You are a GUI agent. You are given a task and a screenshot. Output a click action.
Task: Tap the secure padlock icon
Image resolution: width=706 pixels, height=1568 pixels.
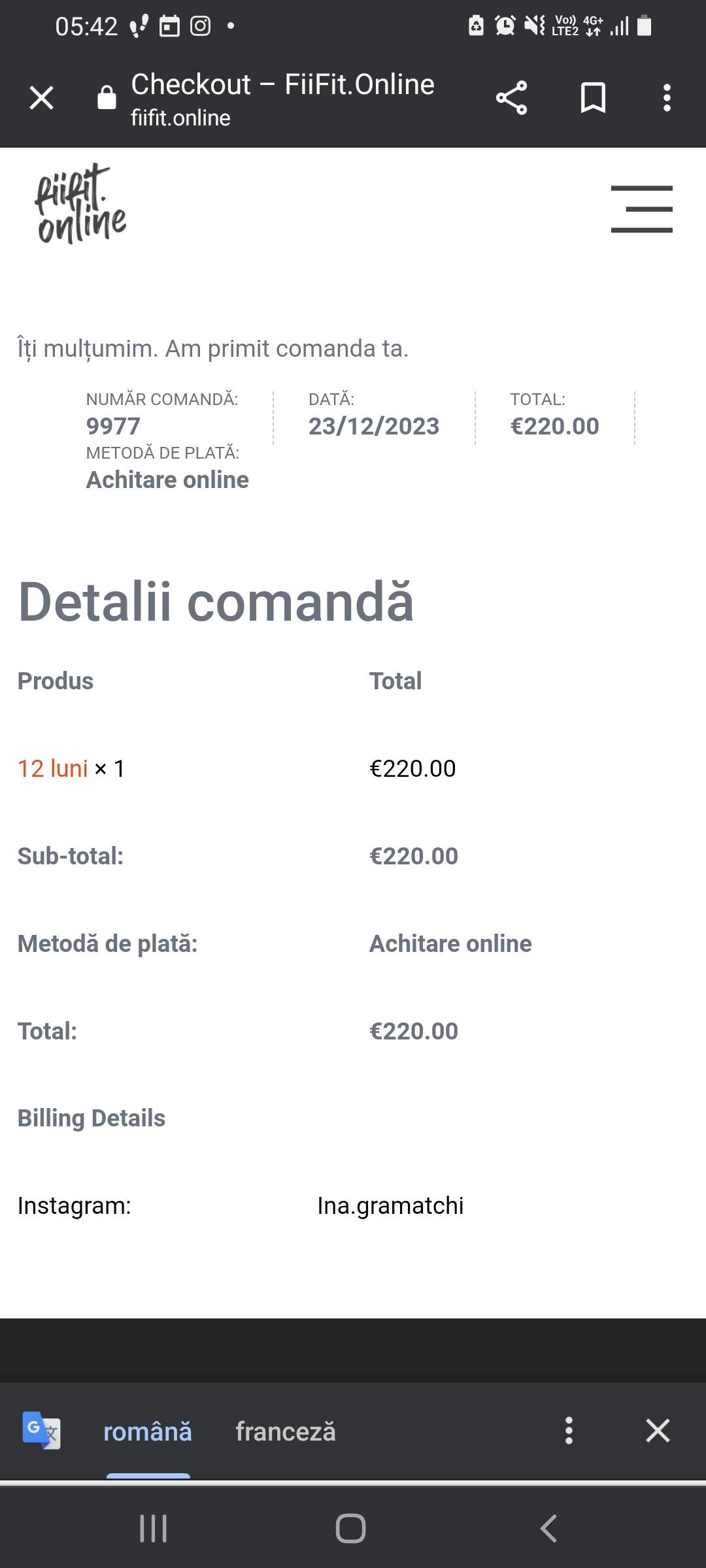(107, 98)
